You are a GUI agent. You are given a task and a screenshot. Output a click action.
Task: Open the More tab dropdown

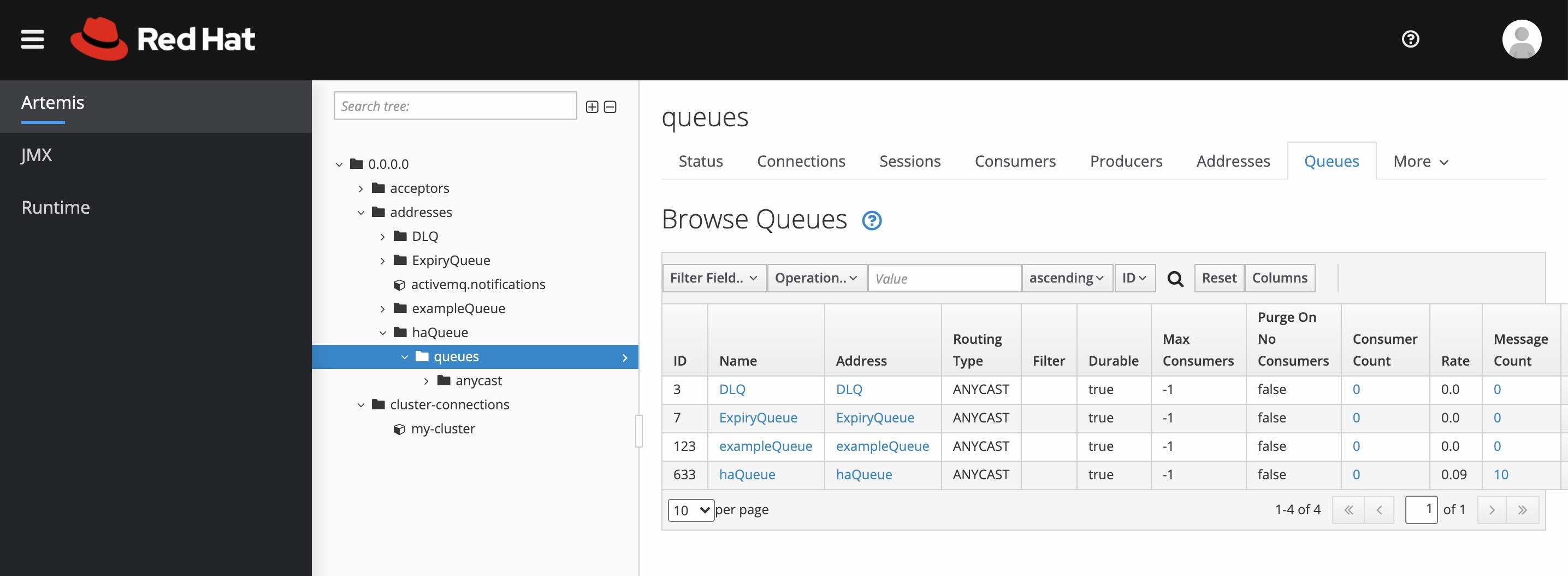pyautogui.click(x=1421, y=161)
